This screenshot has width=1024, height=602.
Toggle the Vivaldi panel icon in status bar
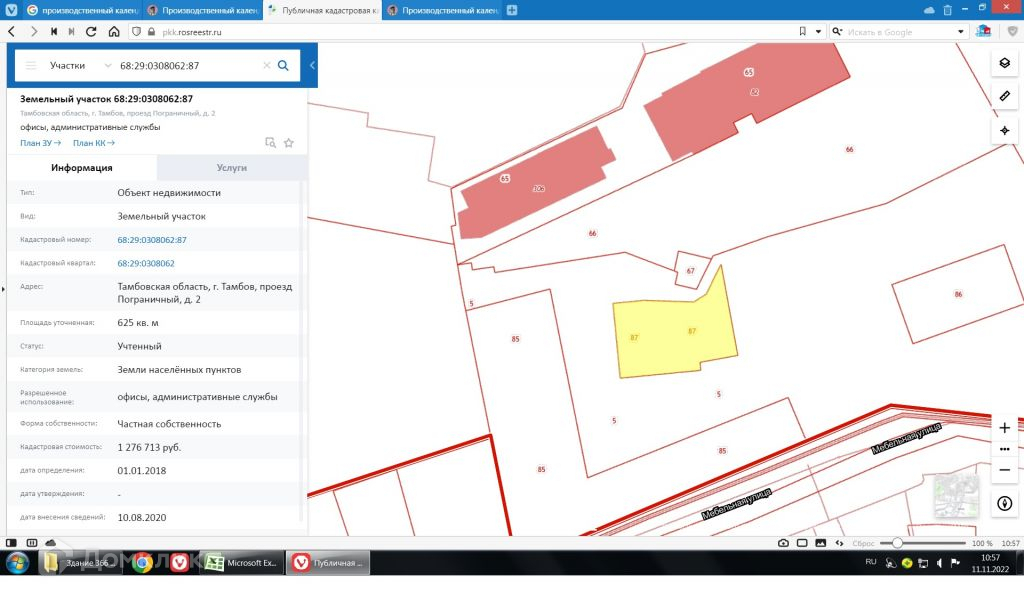11,543
